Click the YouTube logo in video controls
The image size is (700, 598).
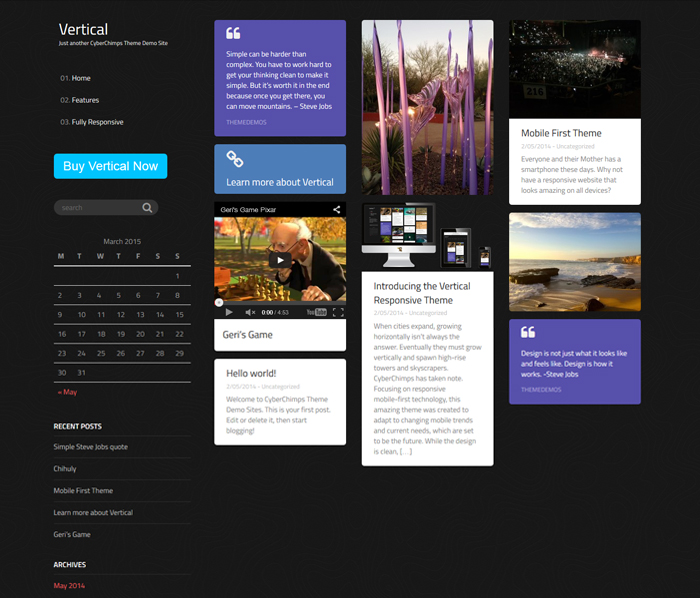tap(317, 312)
